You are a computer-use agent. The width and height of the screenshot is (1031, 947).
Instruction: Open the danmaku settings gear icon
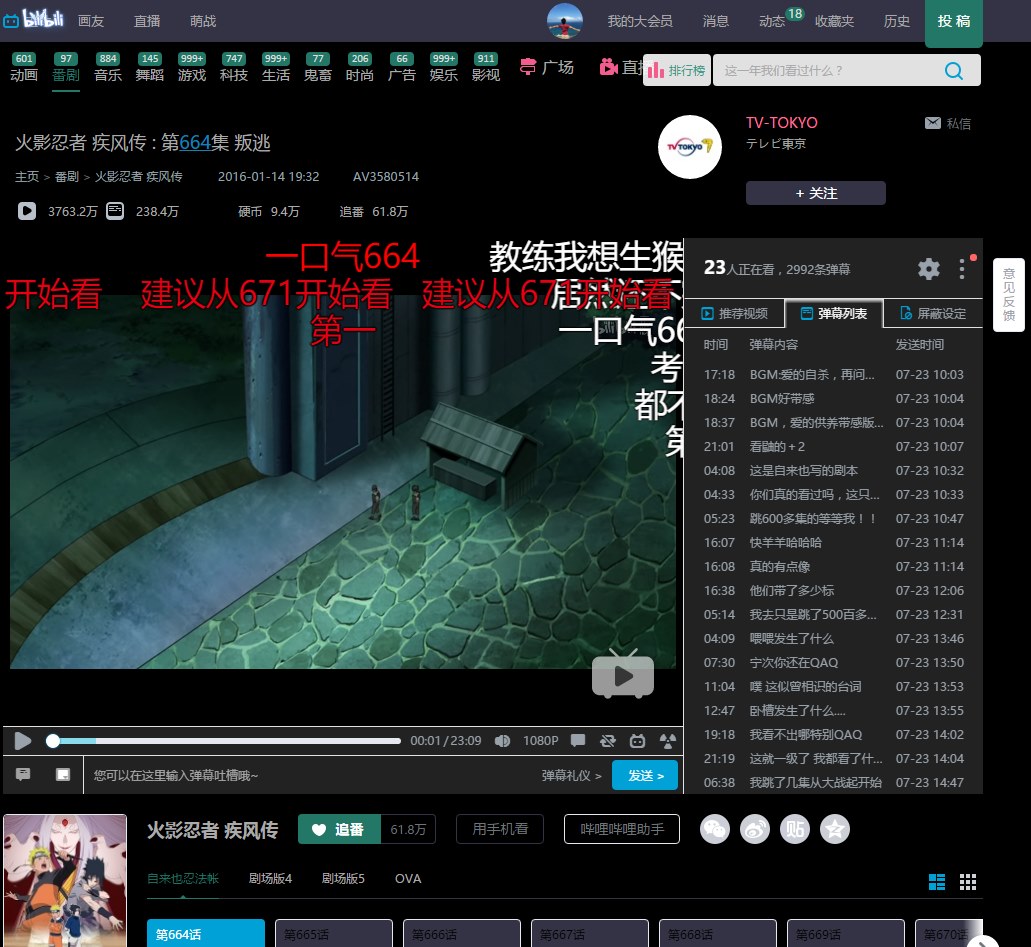pos(928,269)
